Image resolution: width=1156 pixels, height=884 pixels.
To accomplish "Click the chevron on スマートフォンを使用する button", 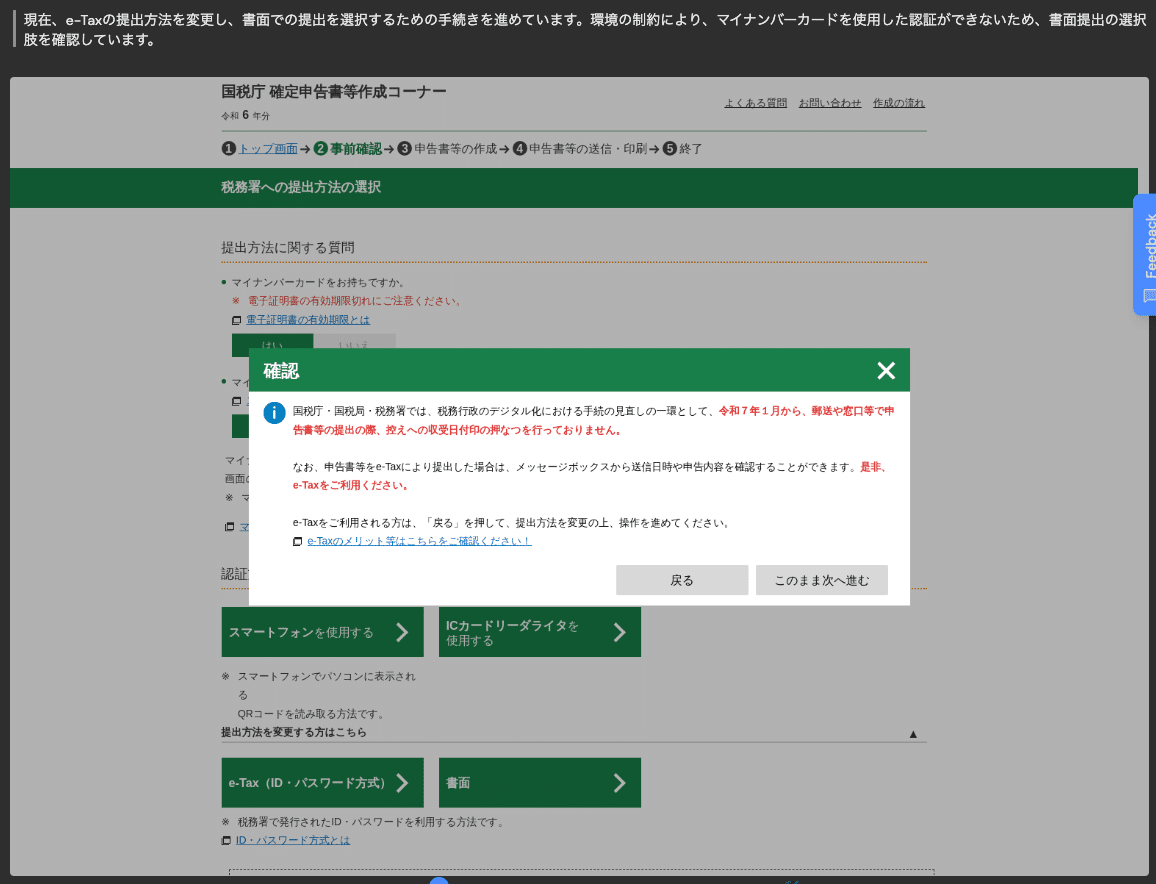I will click(404, 631).
